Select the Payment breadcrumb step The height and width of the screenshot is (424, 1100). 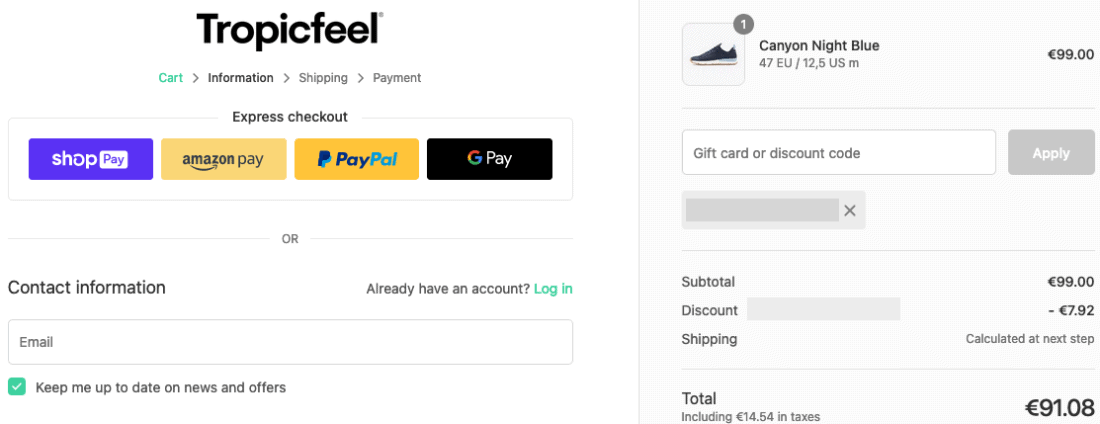[x=397, y=78]
